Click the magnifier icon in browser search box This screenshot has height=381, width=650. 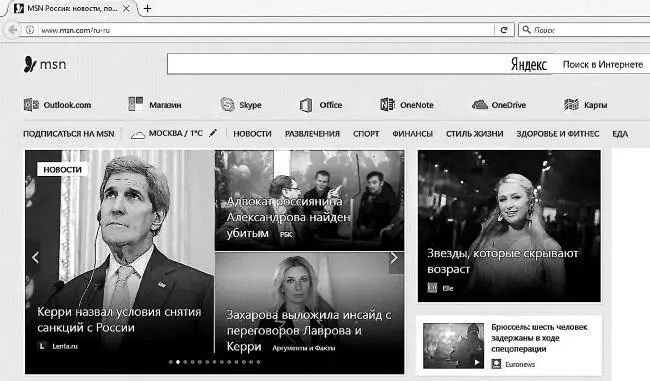526,29
